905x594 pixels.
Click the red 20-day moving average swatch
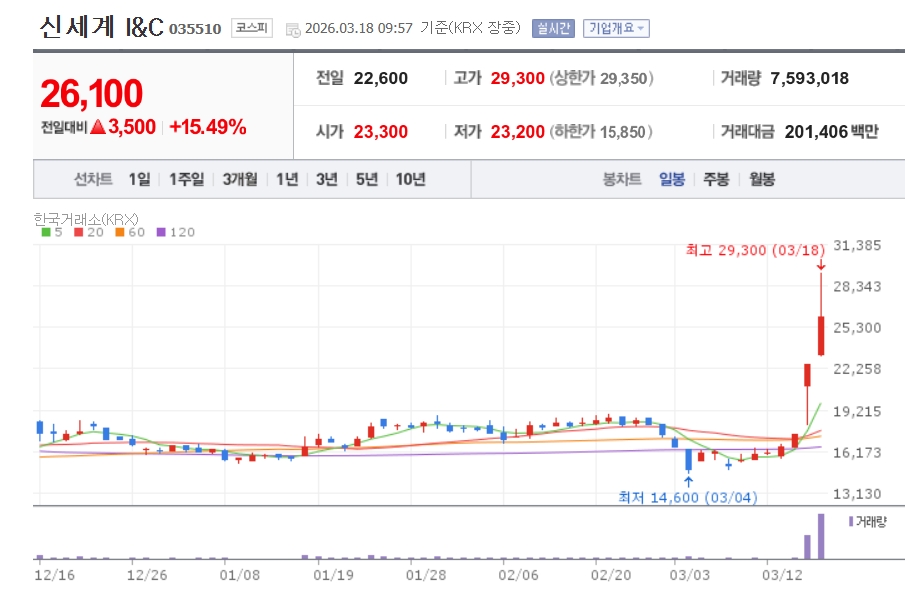[79, 233]
